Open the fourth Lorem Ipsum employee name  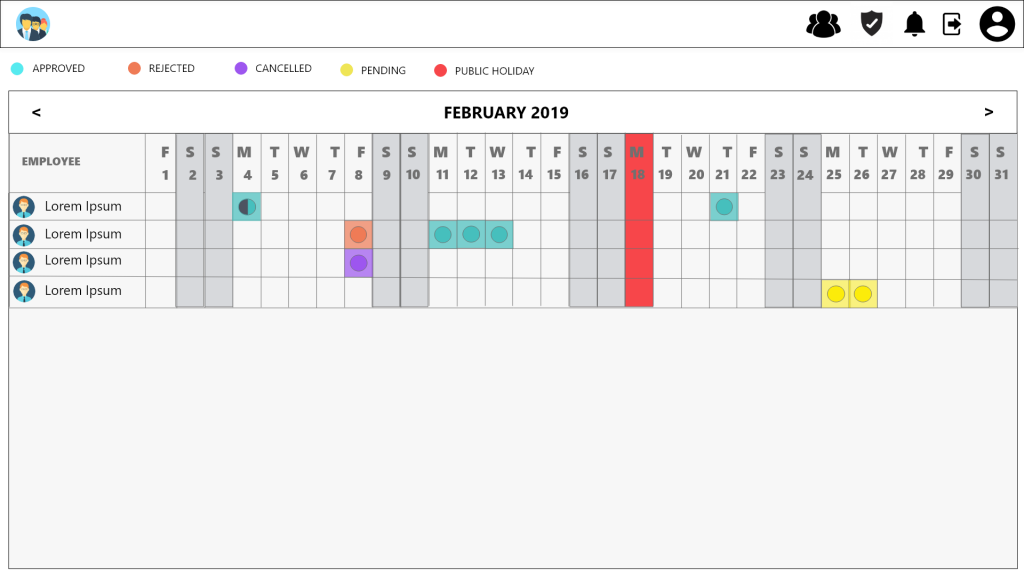tap(83, 291)
